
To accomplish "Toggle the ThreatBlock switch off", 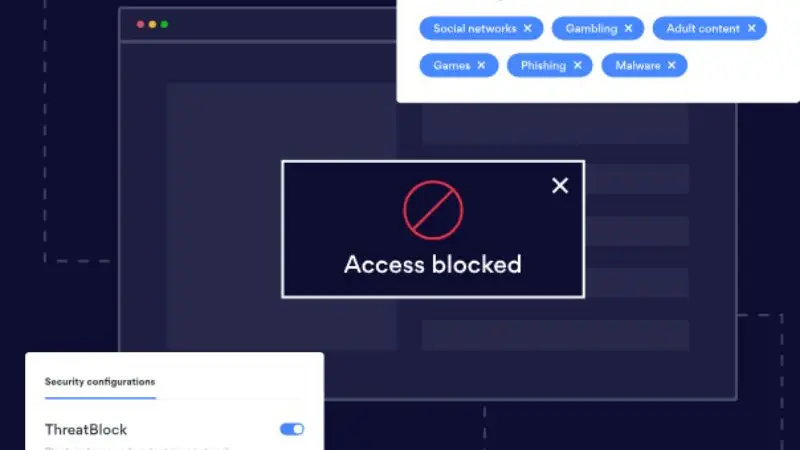I will (x=292, y=429).
